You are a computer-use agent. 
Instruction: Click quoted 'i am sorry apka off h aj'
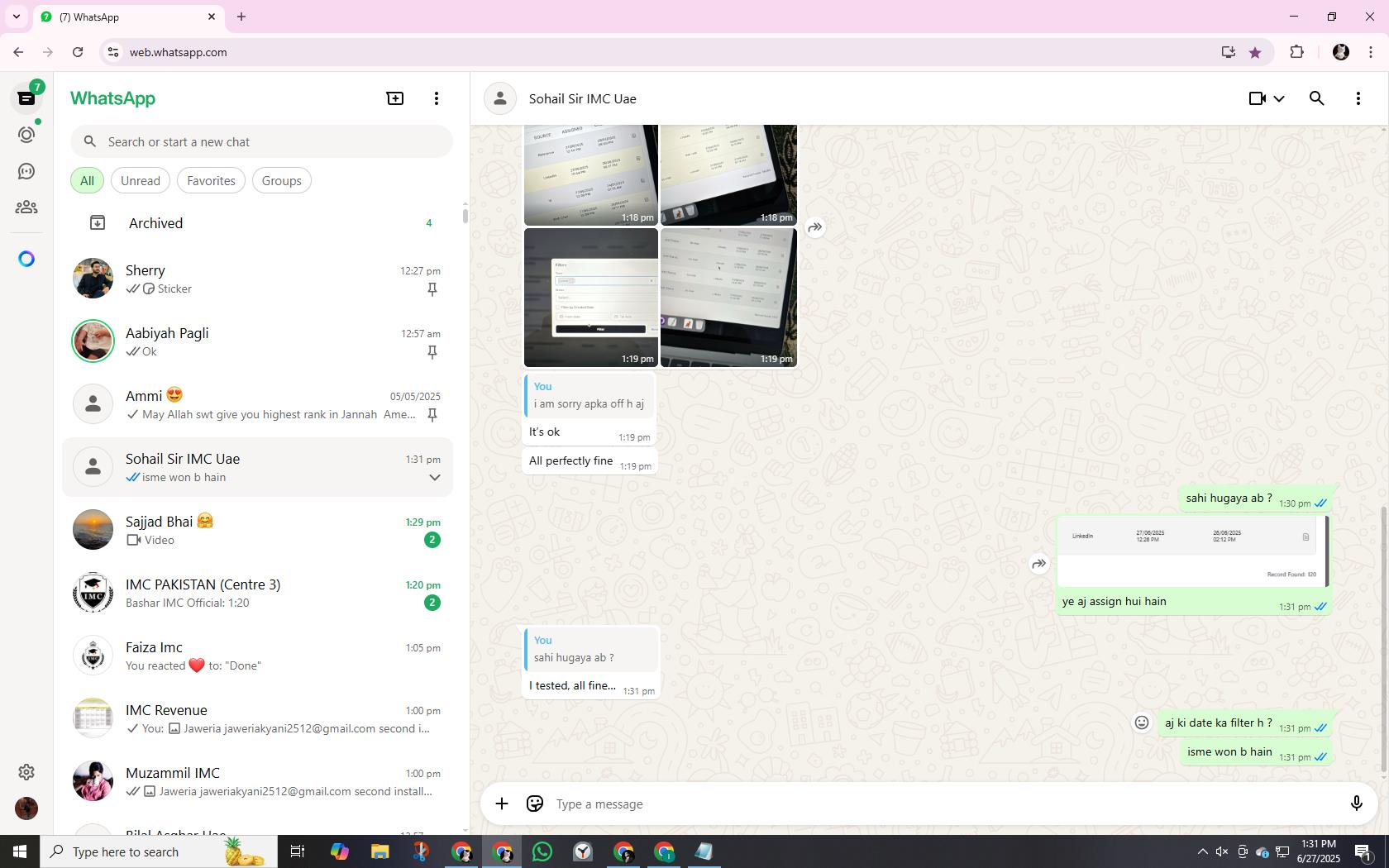(589, 396)
